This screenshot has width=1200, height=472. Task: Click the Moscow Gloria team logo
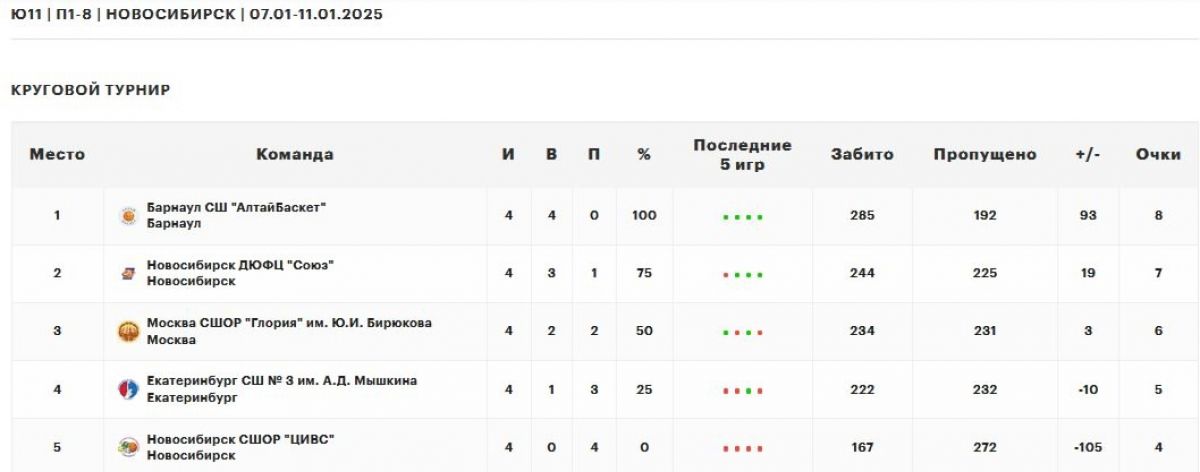click(128, 331)
